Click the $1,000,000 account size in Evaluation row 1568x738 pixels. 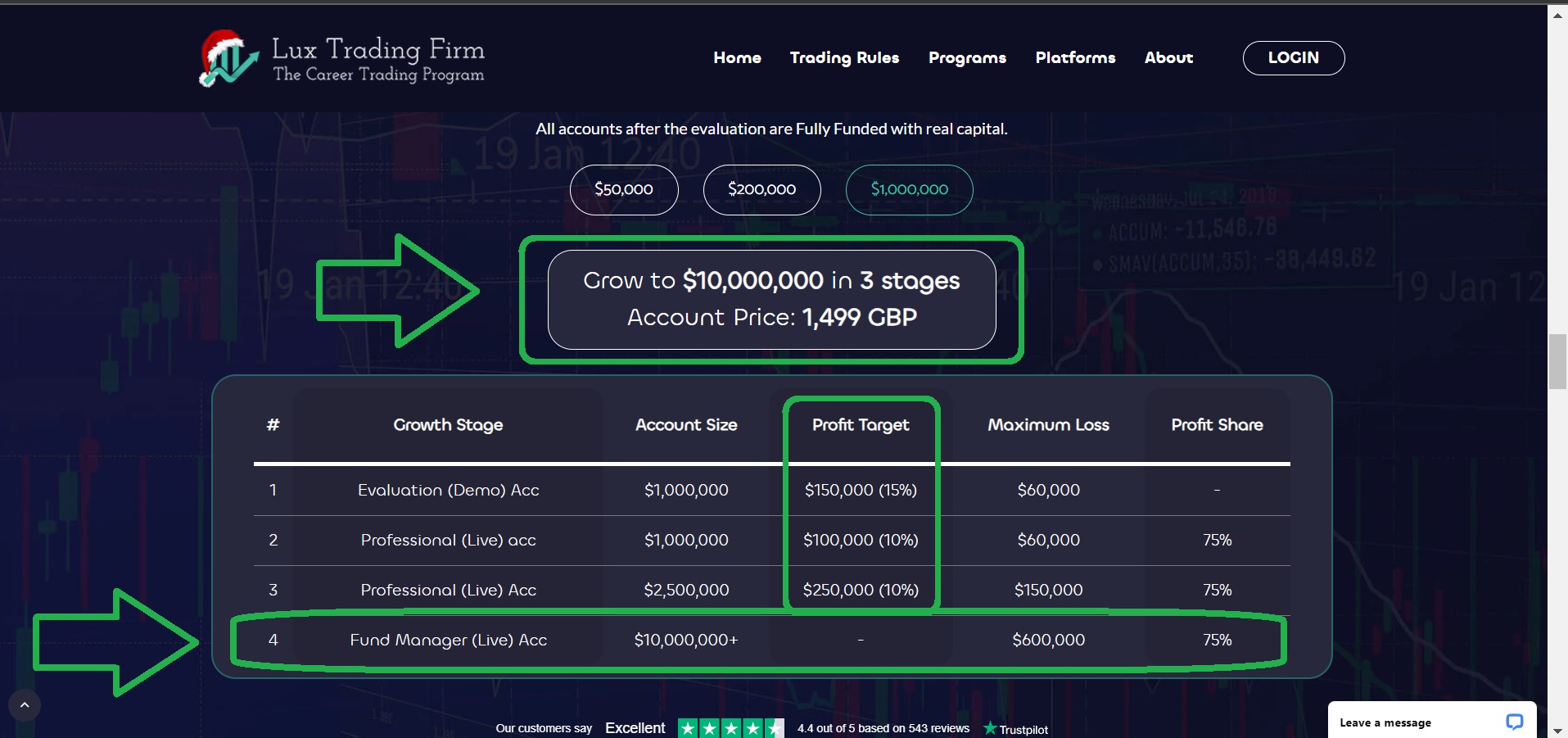(x=686, y=490)
